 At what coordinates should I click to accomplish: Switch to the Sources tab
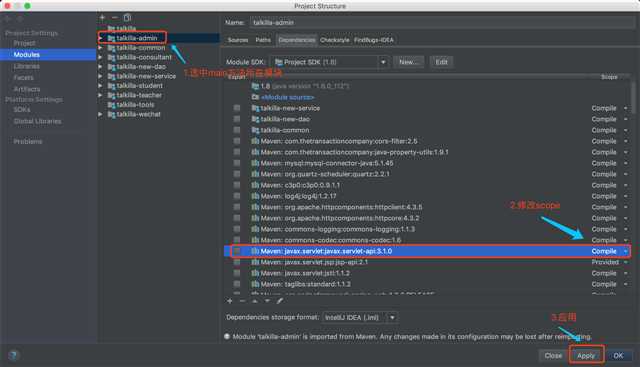tap(238, 40)
